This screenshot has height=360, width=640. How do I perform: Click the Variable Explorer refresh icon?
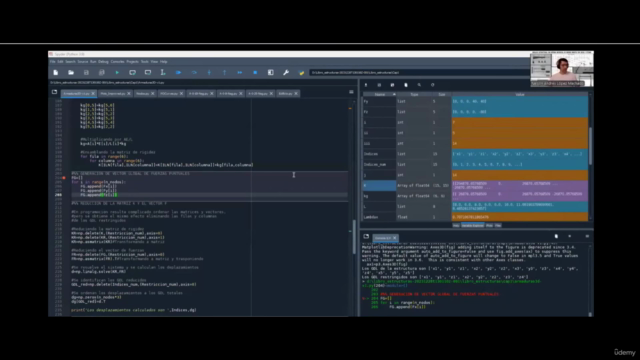pyautogui.click(x=433, y=85)
